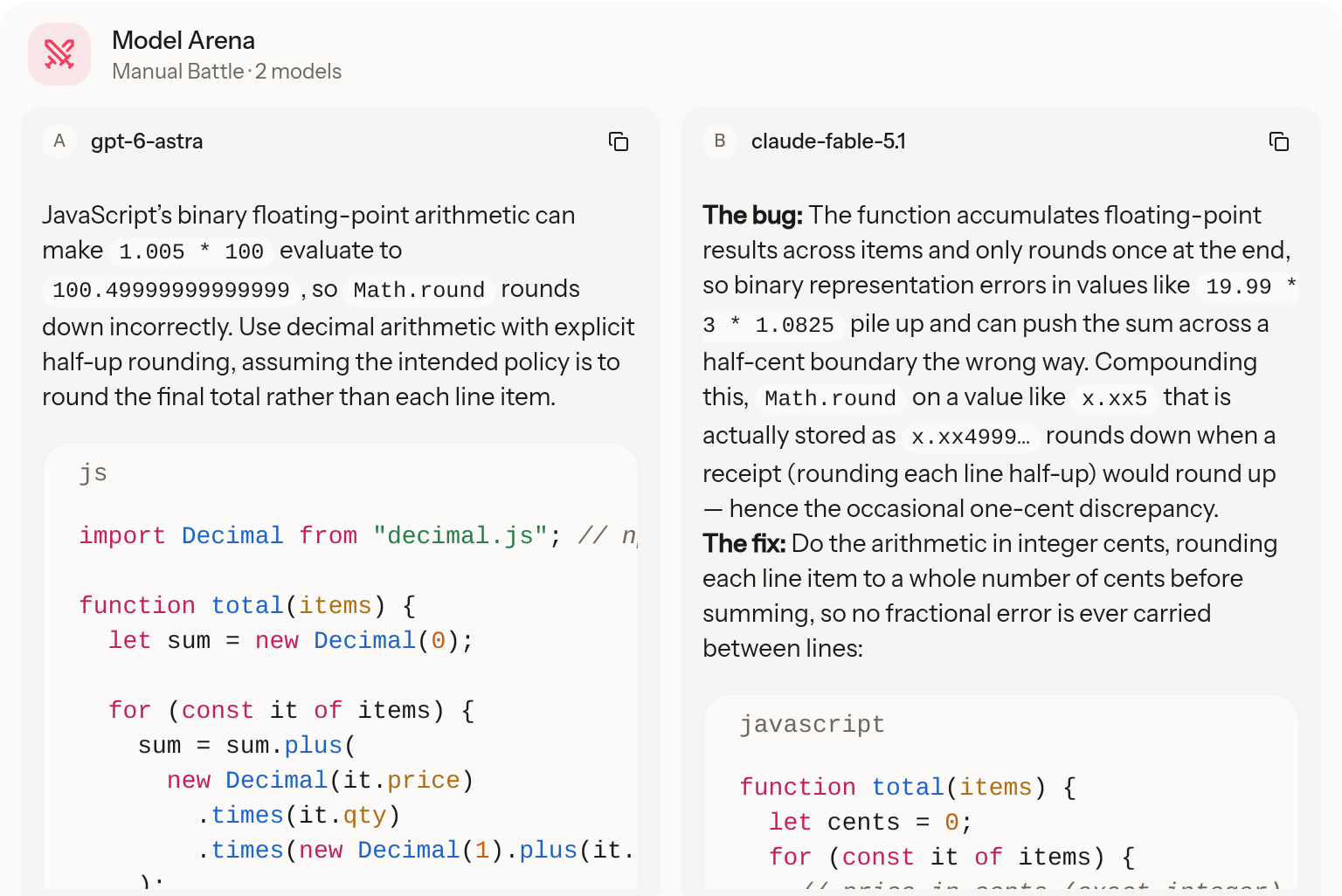Click the 'let cents = 0;' code line
This screenshot has width=1342, height=896.
point(870,823)
